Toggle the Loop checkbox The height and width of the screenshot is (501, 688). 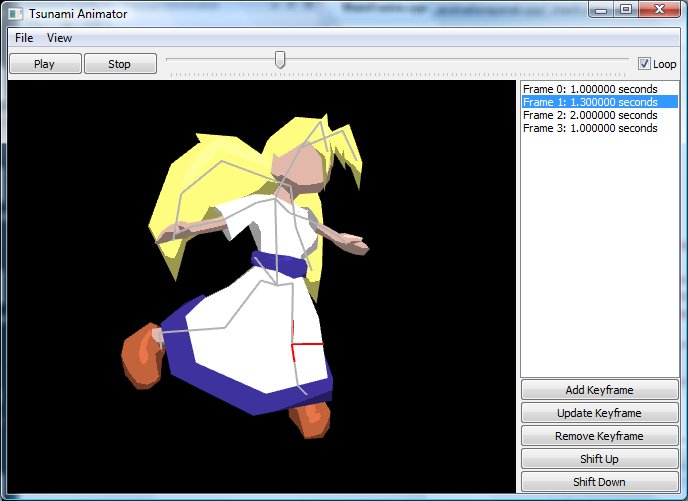pyautogui.click(x=644, y=64)
